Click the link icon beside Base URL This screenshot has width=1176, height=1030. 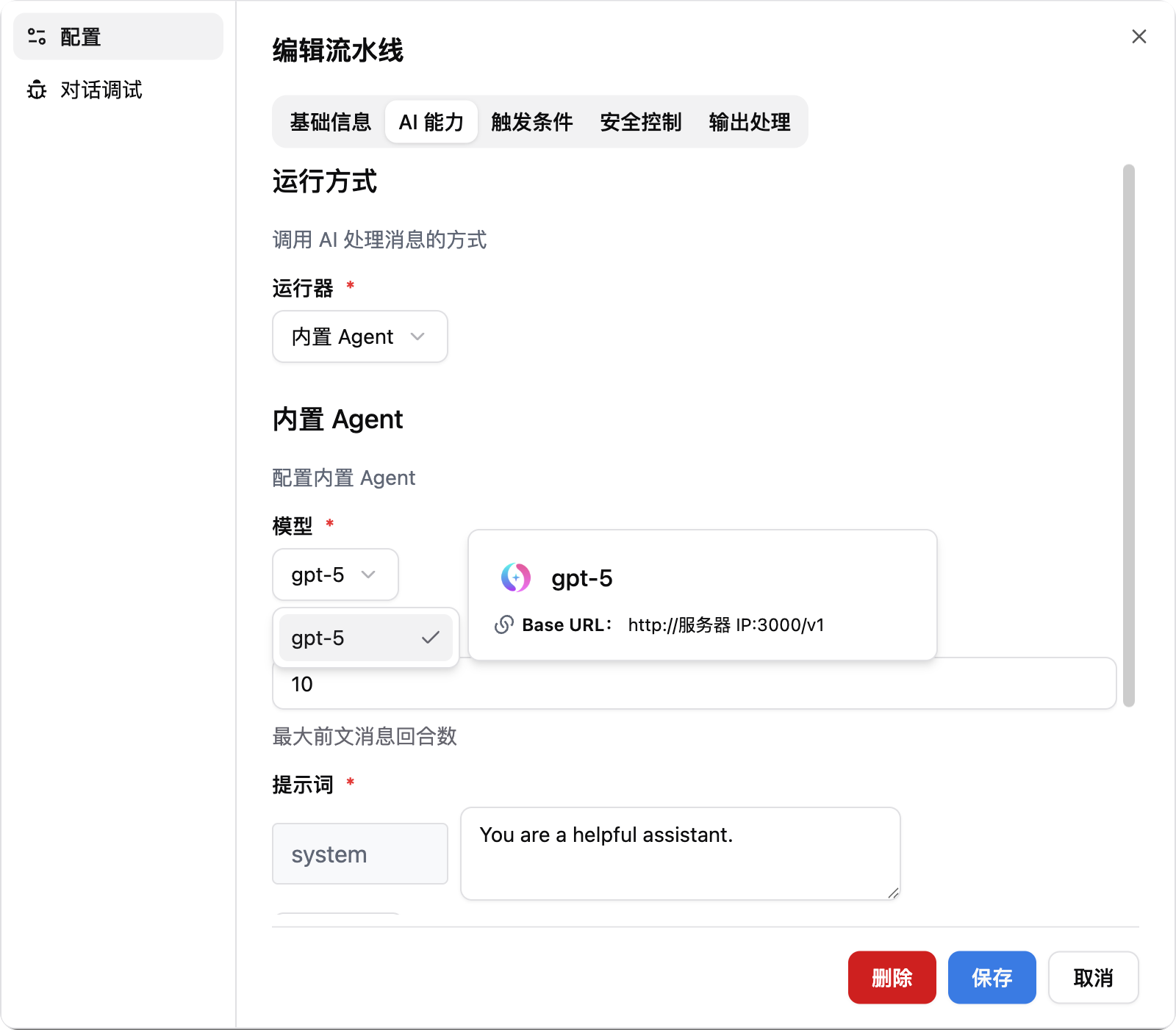point(503,624)
